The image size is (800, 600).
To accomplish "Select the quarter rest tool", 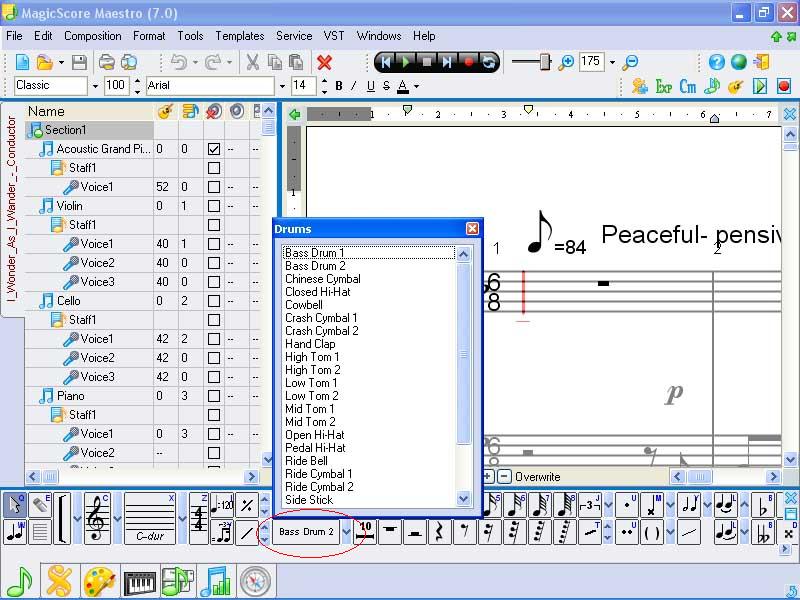I will pyautogui.click(x=439, y=532).
